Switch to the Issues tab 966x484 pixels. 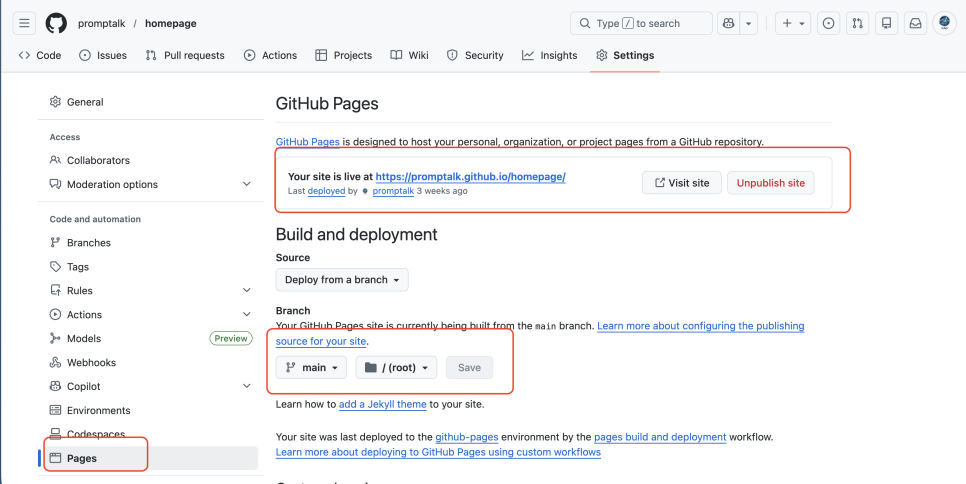[x=103, y=55]
